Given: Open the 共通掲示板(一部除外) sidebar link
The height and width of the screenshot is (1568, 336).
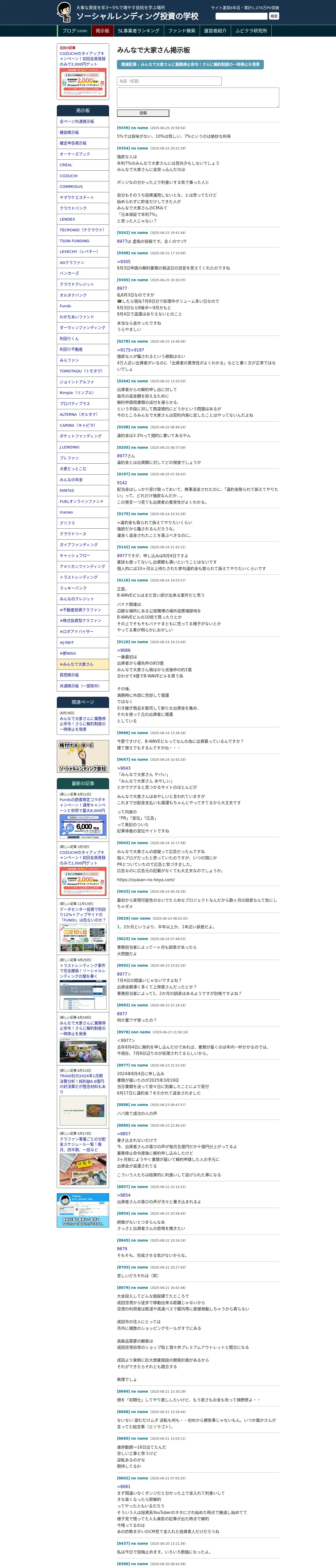Looking at the screenshot, I should 83,686.
